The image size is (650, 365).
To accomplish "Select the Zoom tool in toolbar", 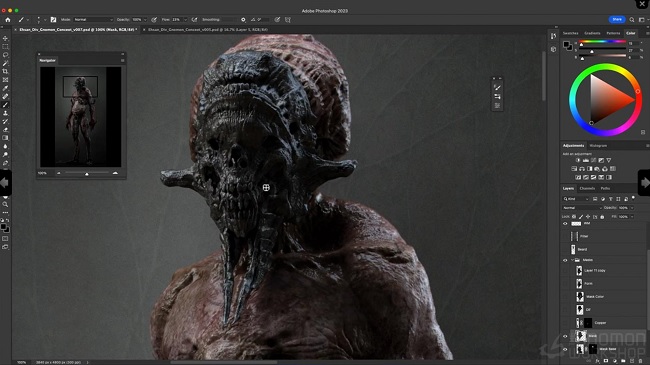I will (5, 204).
